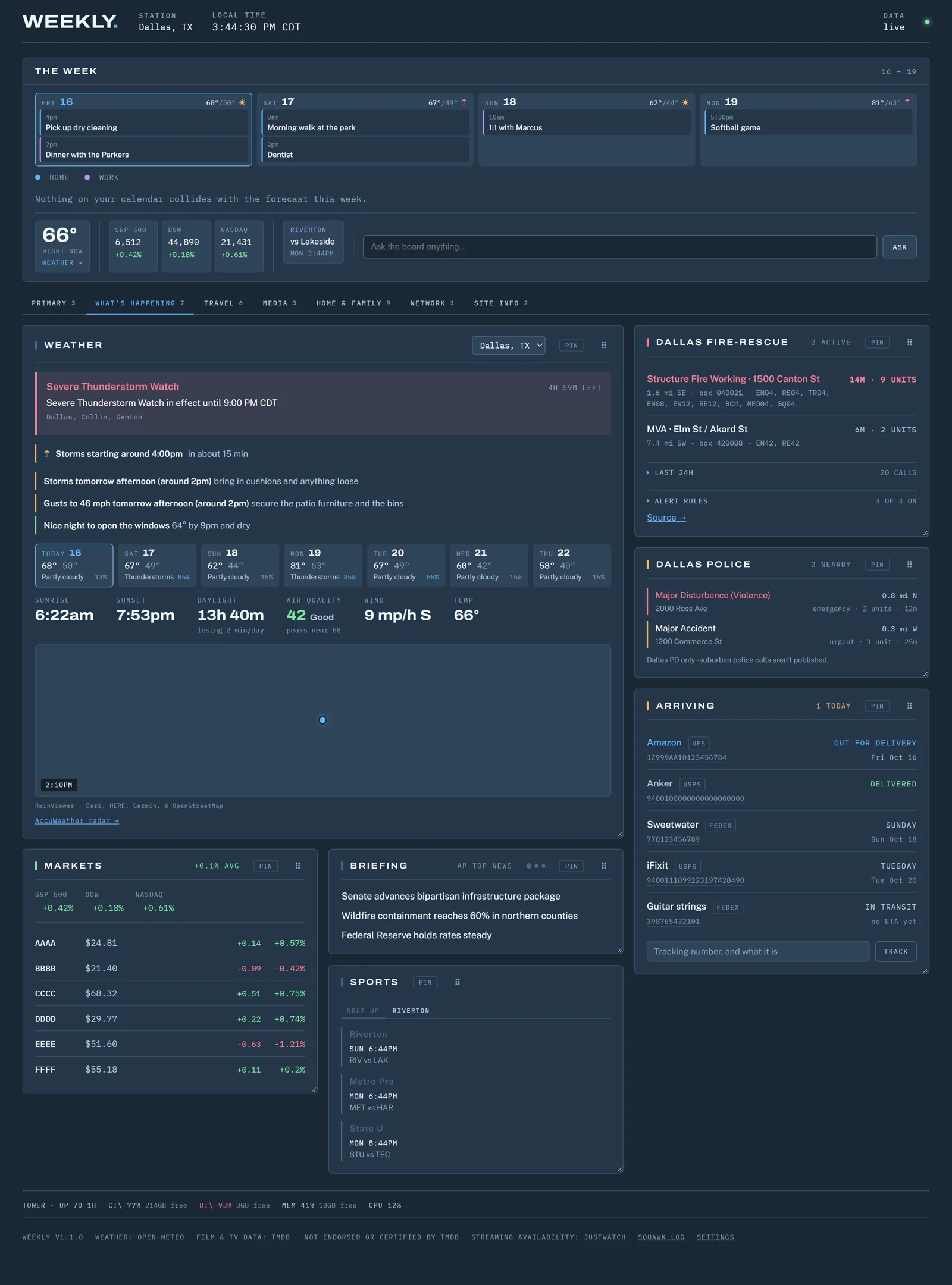Focus the Ask the board anything field
The width and height of the screenshot is (952, 1285).
(x=619, y=247)
